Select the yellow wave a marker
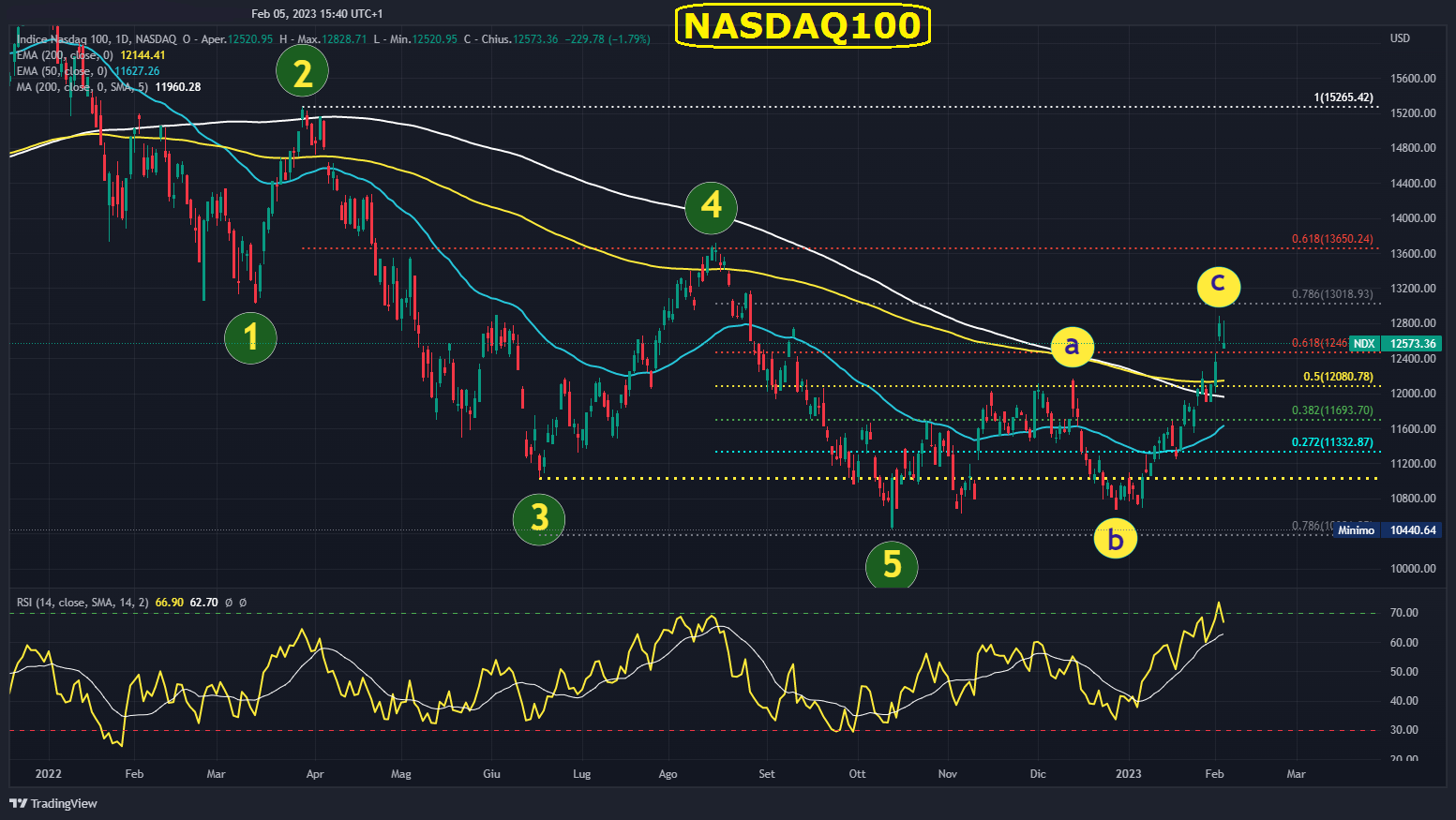 1072,346
